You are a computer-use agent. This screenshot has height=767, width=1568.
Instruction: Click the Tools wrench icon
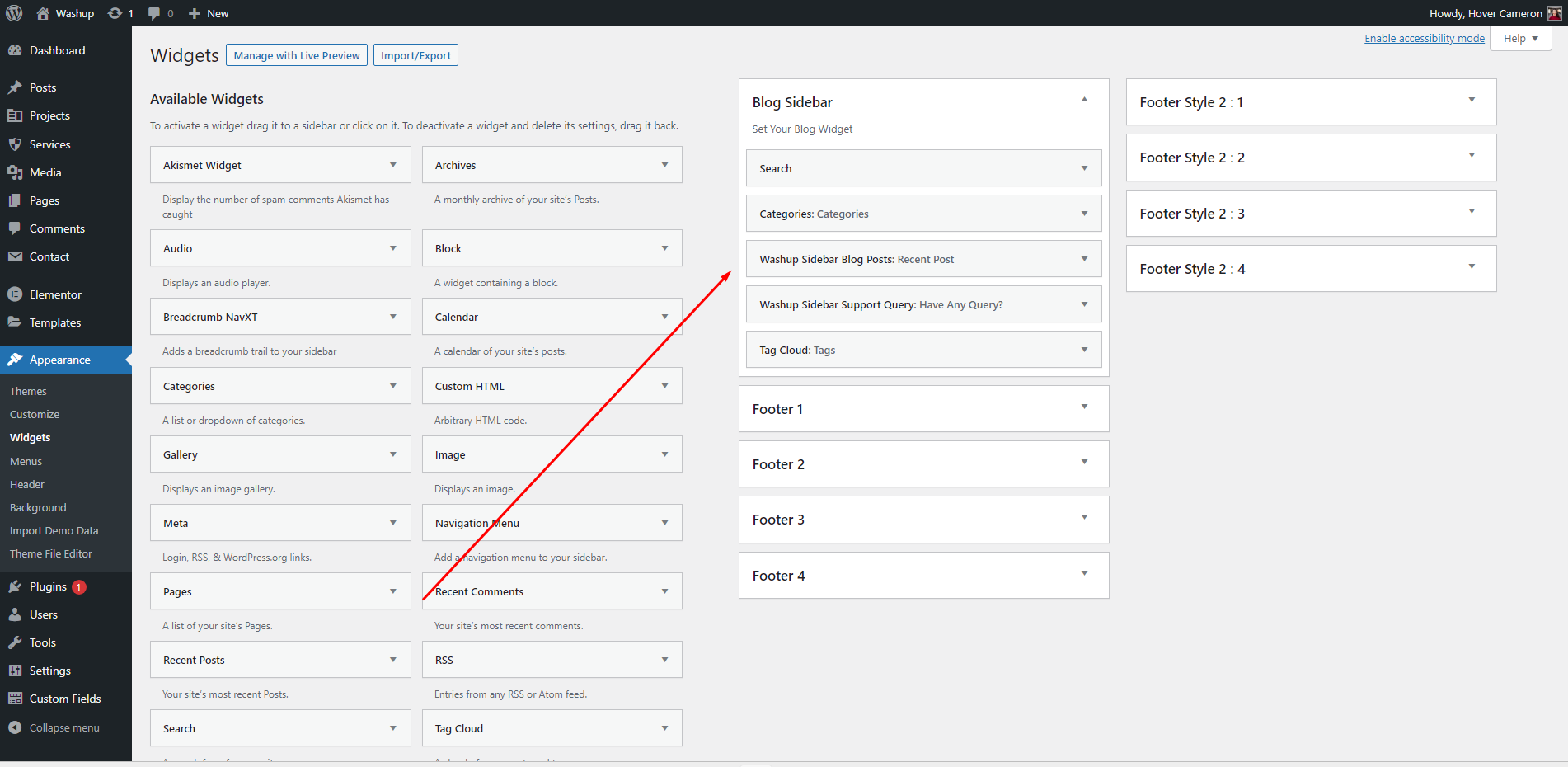[x=15, y=642]
